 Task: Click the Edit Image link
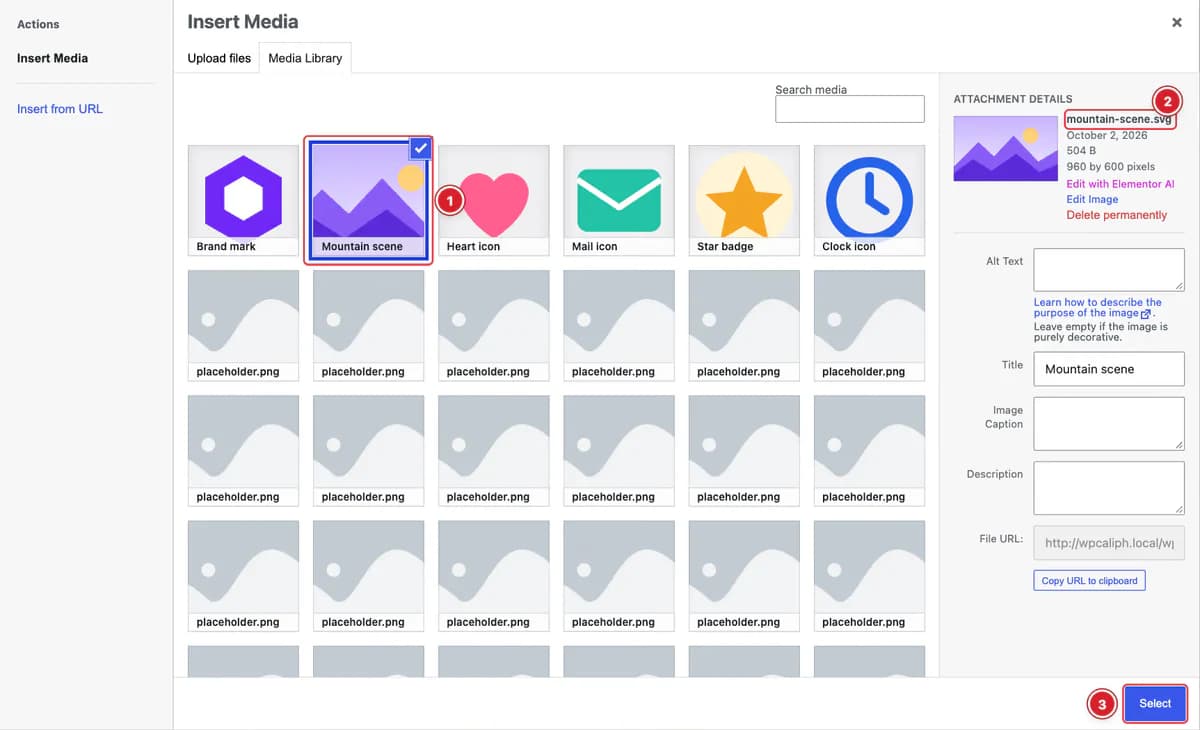point(1092,199)
